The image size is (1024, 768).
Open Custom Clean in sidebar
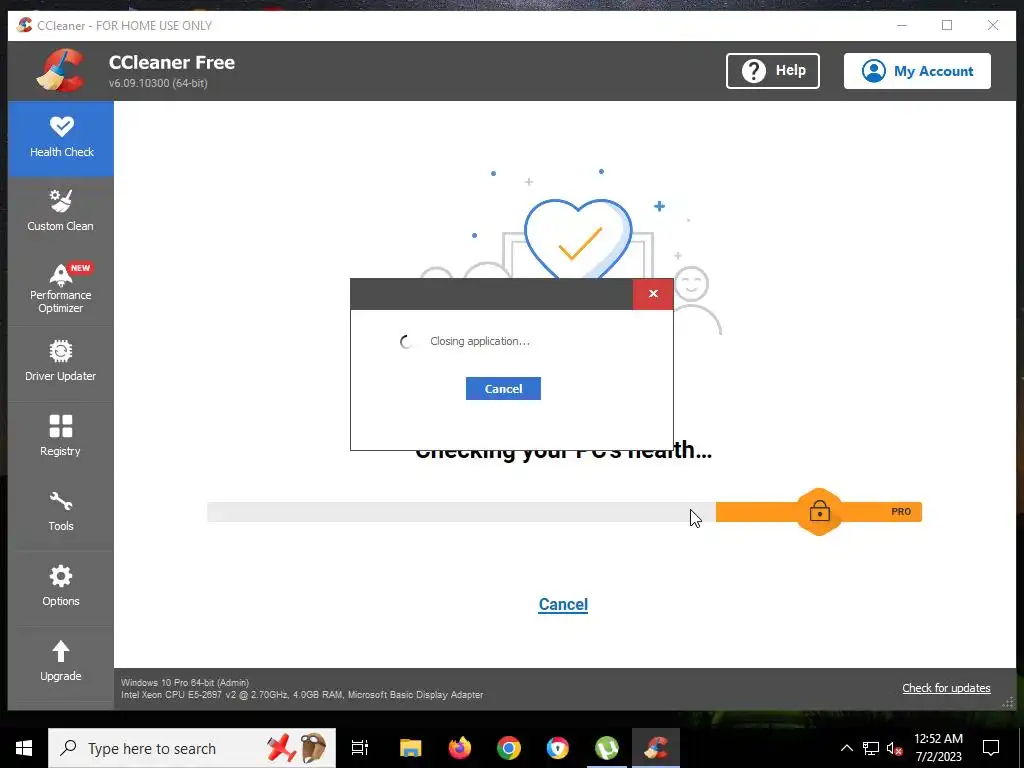tap(61, 212)
